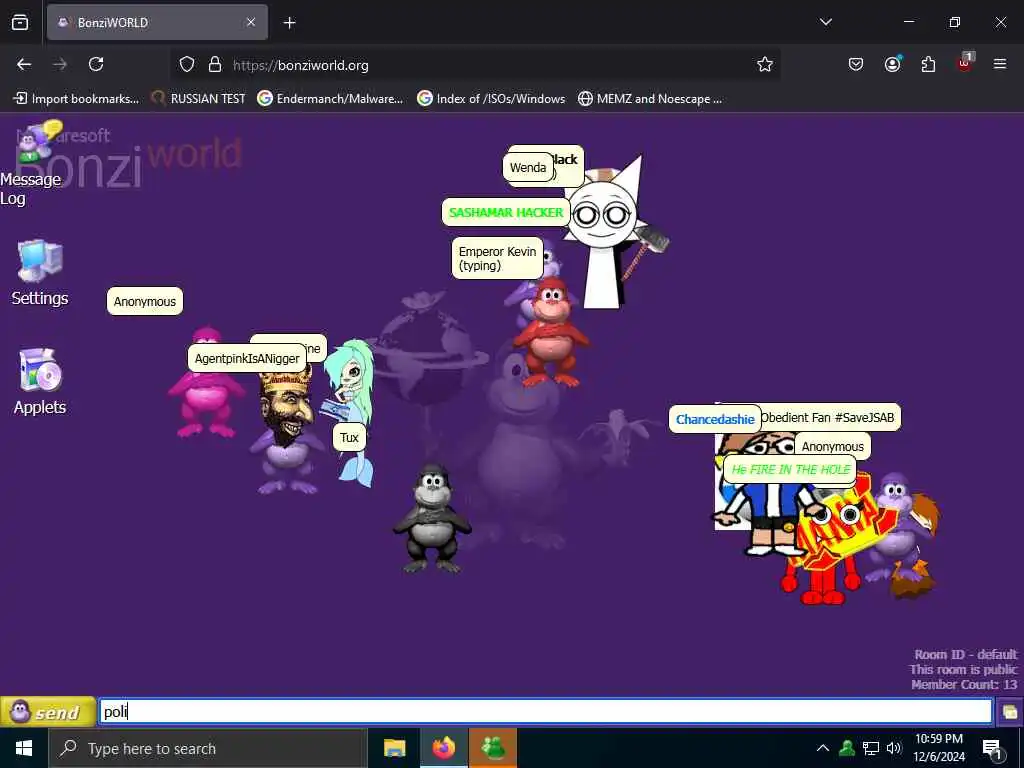Open the Pocket save icon
Viewport: 1024px width, 768px height.
(856, 64)
